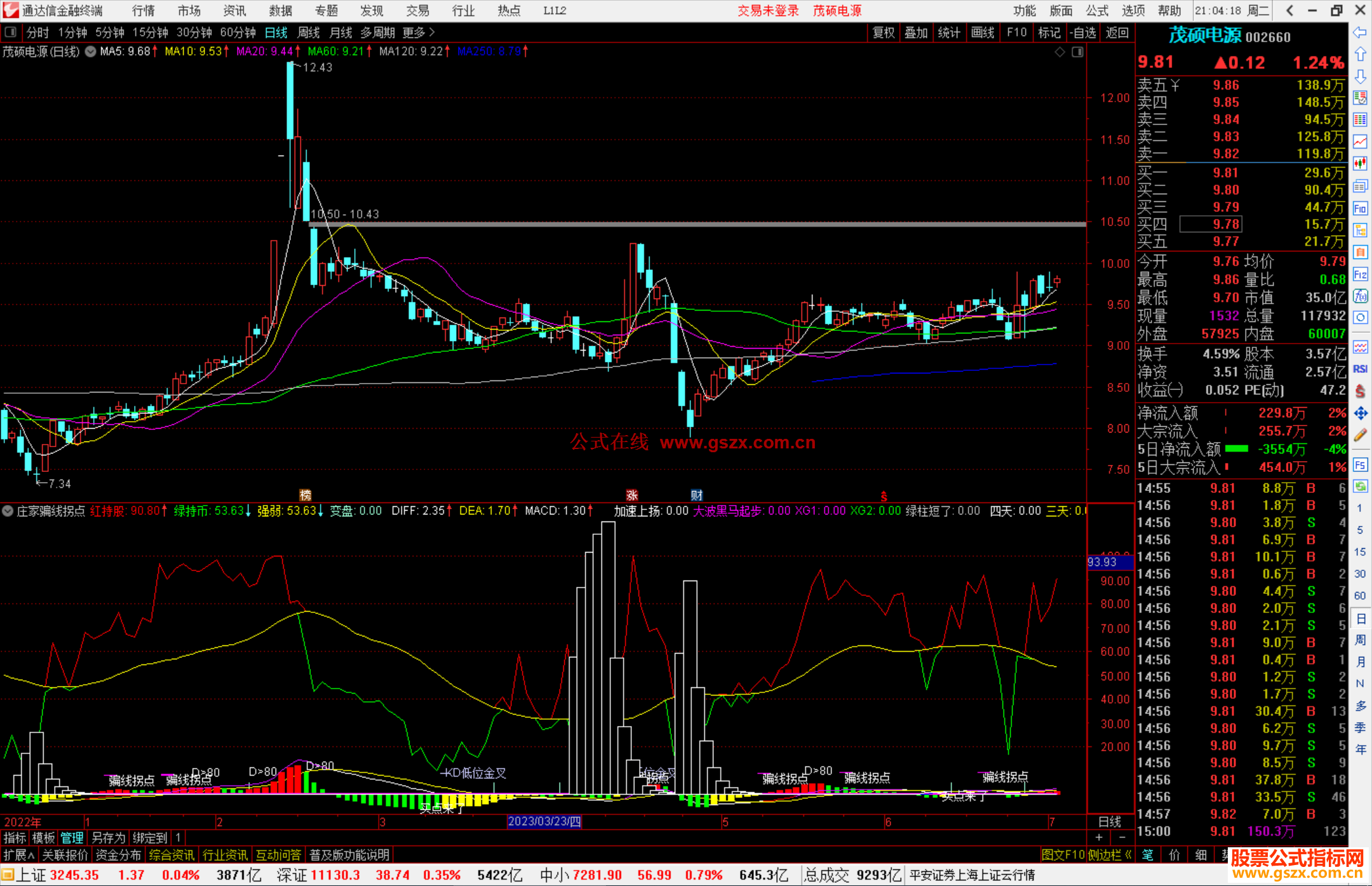Open the 行情 menu
Viewport: 1372px width, 886px height.
143,10
